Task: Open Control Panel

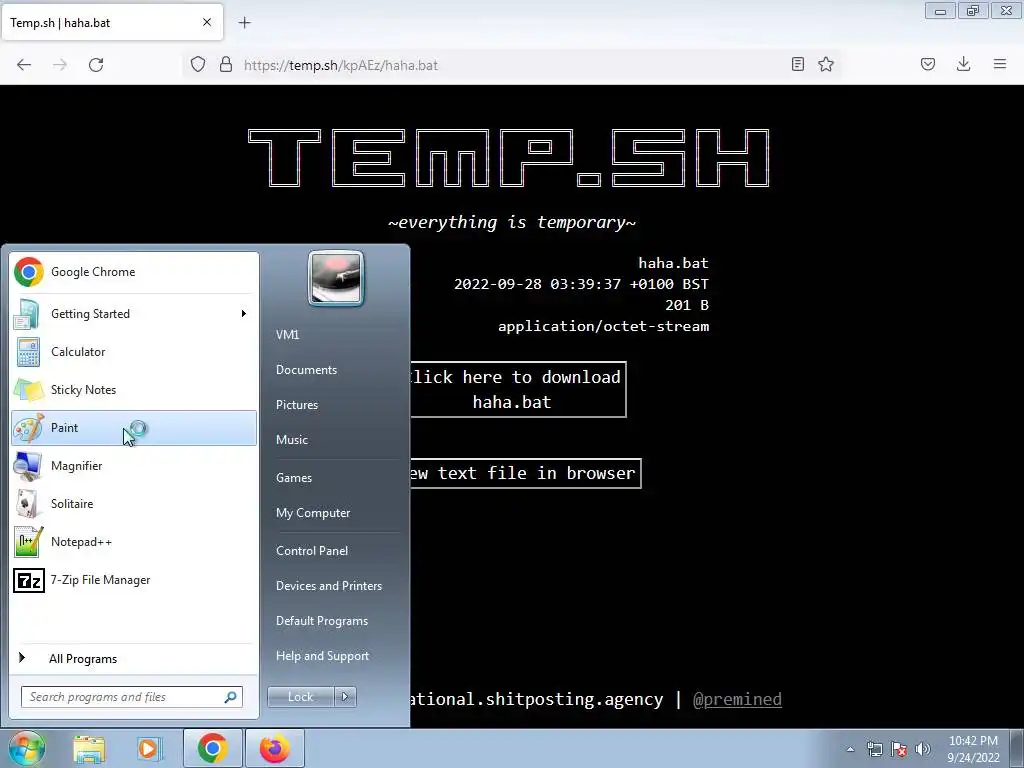Action: (x=312, y=551)
